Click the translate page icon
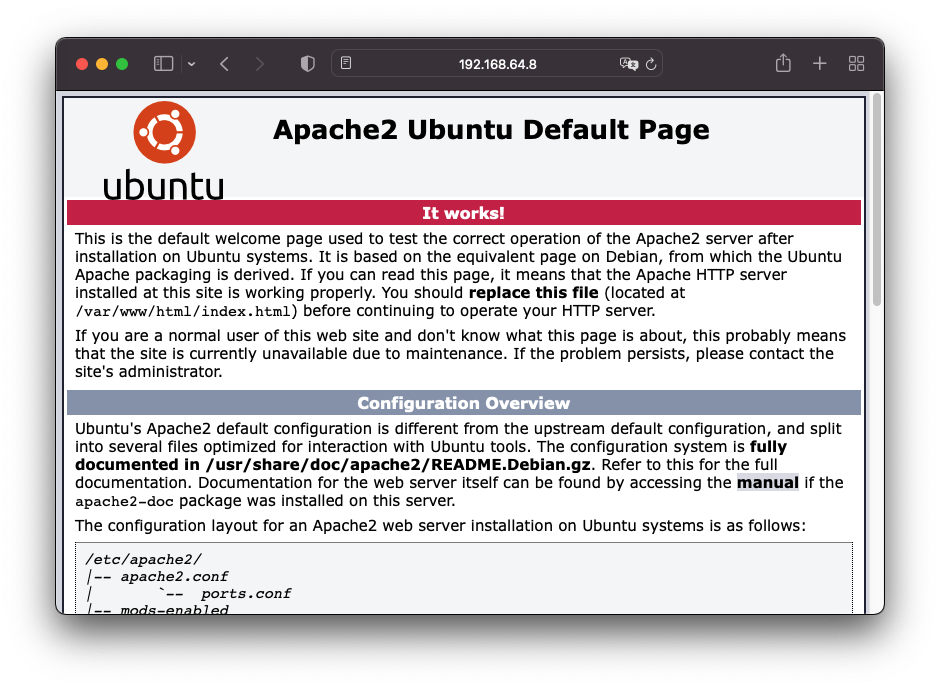Image resolution: width=940 pixels, height=688 pixels. click(x=628, y=64)
